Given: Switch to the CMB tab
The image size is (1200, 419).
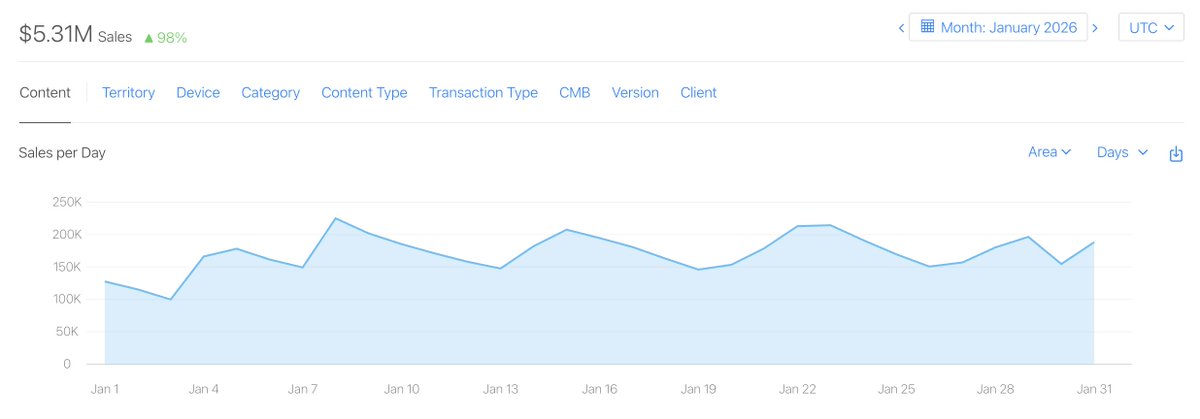Looking at the screenshot, I should (x=575, y=92).
